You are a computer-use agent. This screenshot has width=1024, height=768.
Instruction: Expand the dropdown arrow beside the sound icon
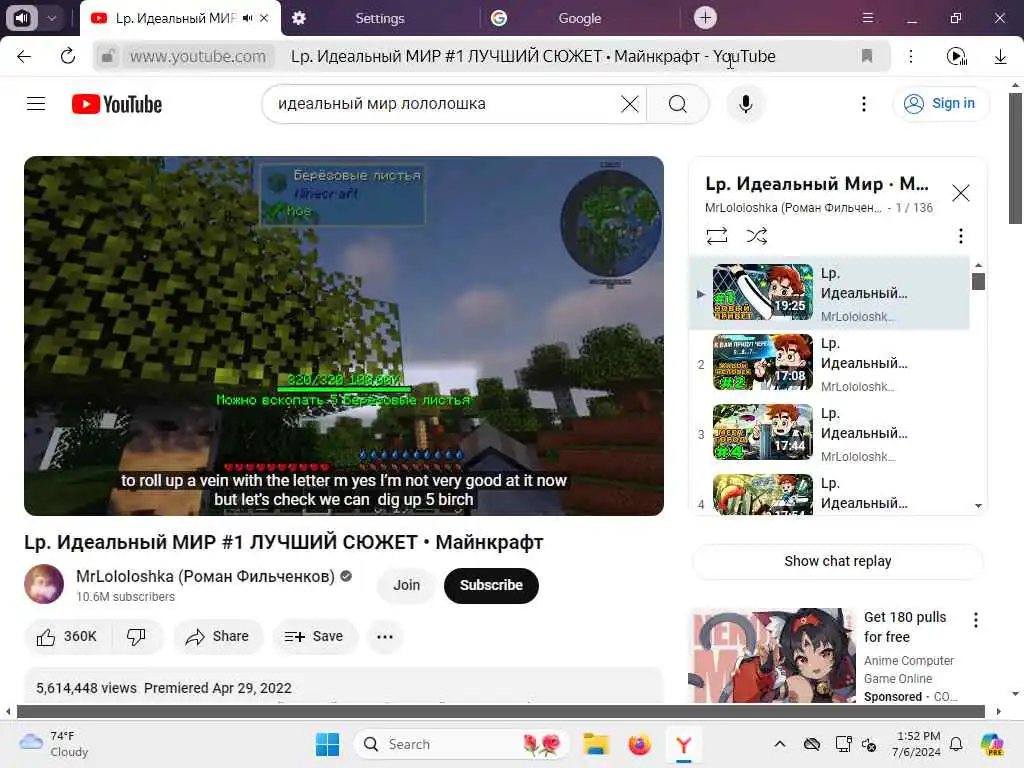(x=52, y=18)
